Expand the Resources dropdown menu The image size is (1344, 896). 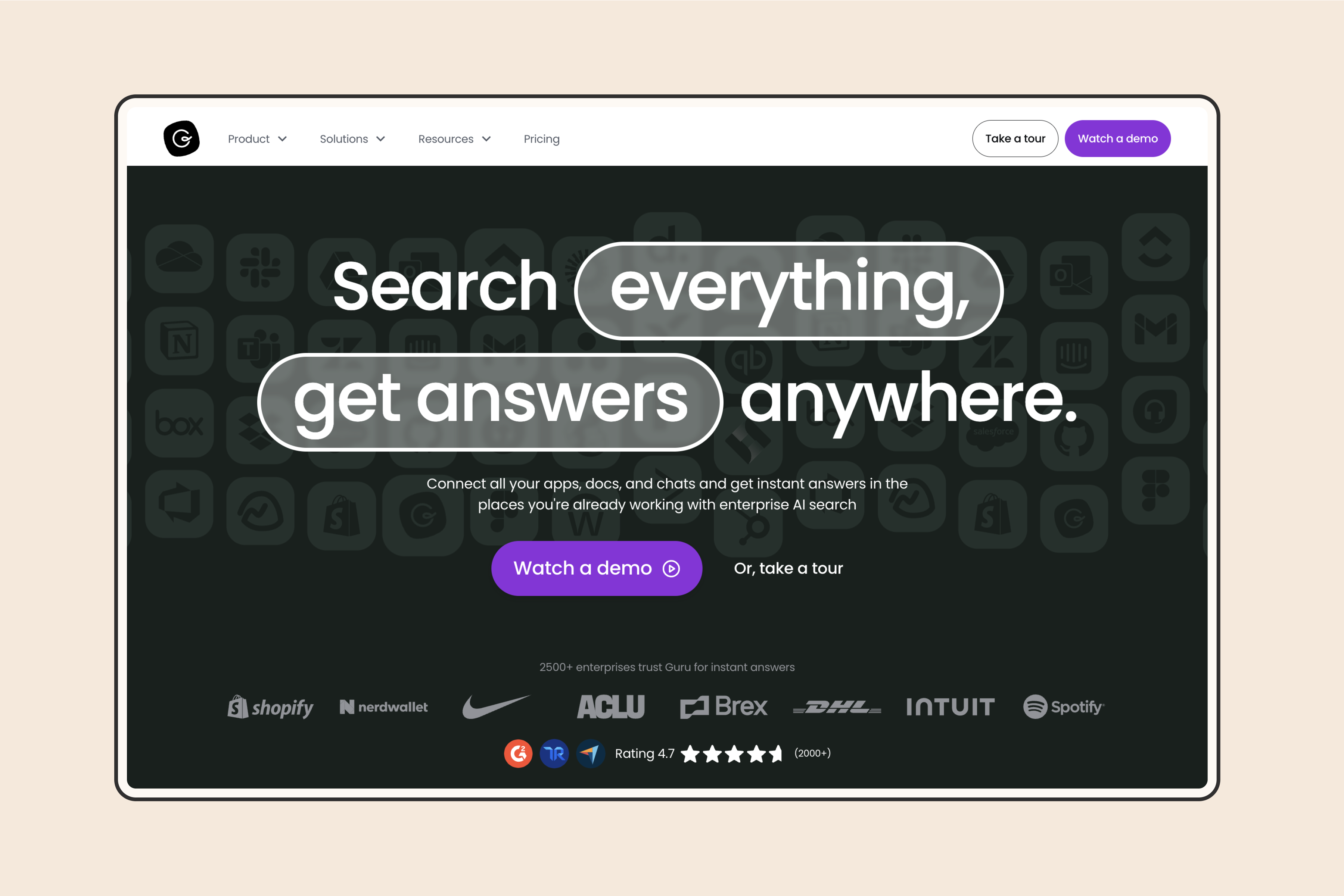[x=455, y=139]
